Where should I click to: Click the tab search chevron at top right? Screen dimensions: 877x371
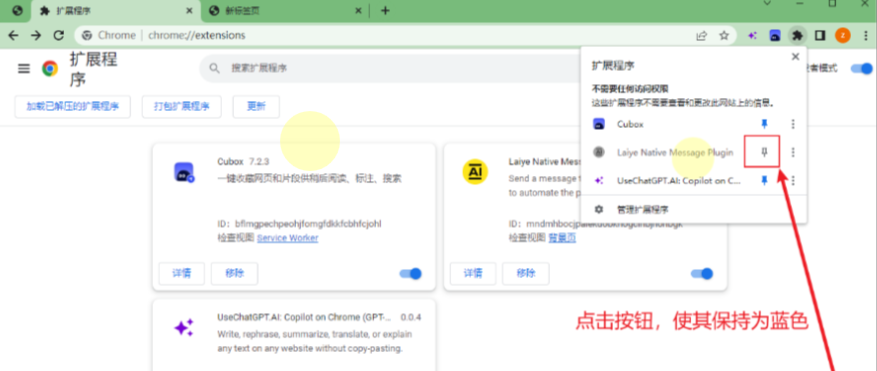[x=767, y=3]
